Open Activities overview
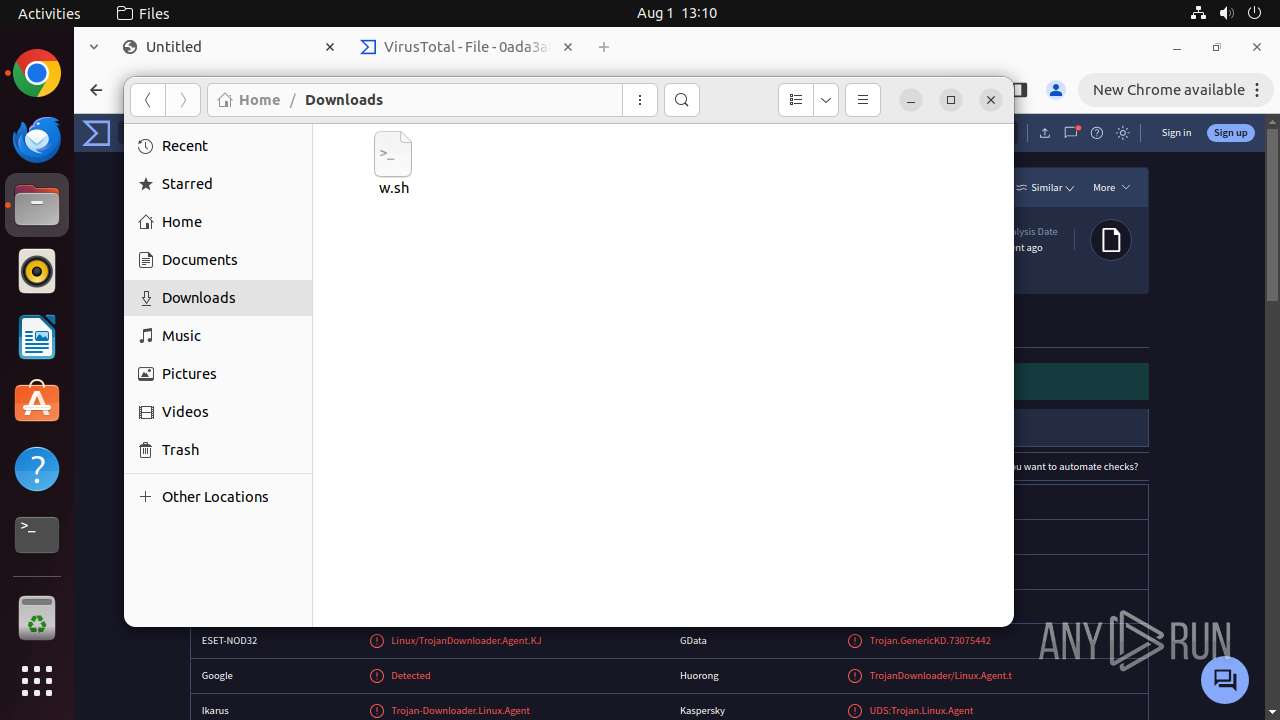The height and width of the screenshot is (720, 1280). click(x=49, y=13)
